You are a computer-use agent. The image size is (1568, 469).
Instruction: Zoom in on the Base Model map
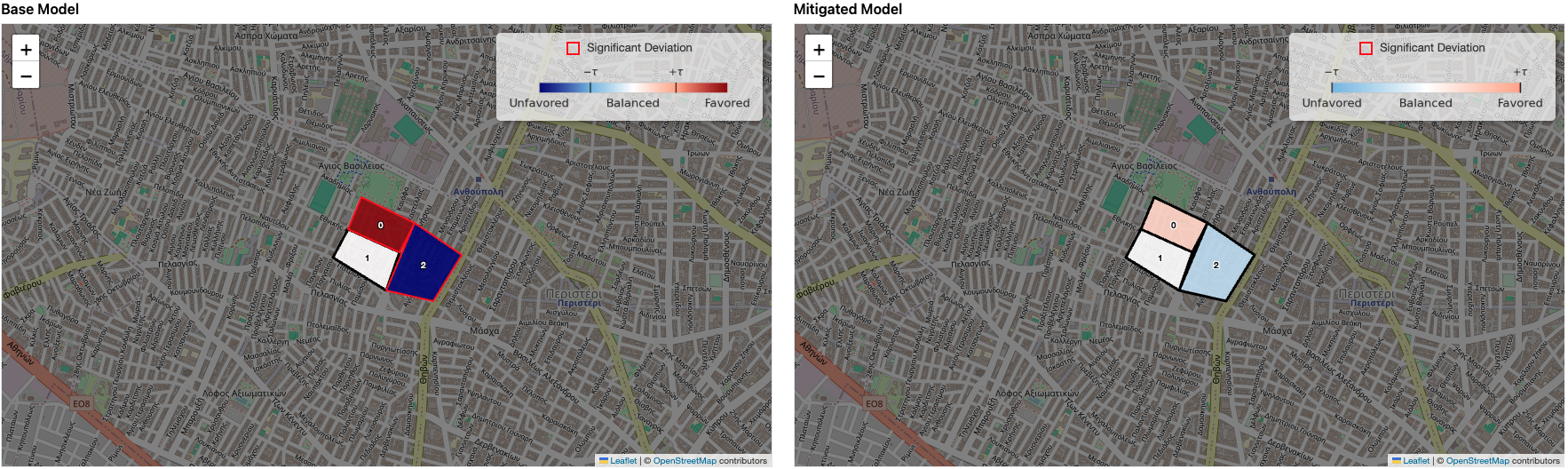pyautogui.click(x=26, y=50)
